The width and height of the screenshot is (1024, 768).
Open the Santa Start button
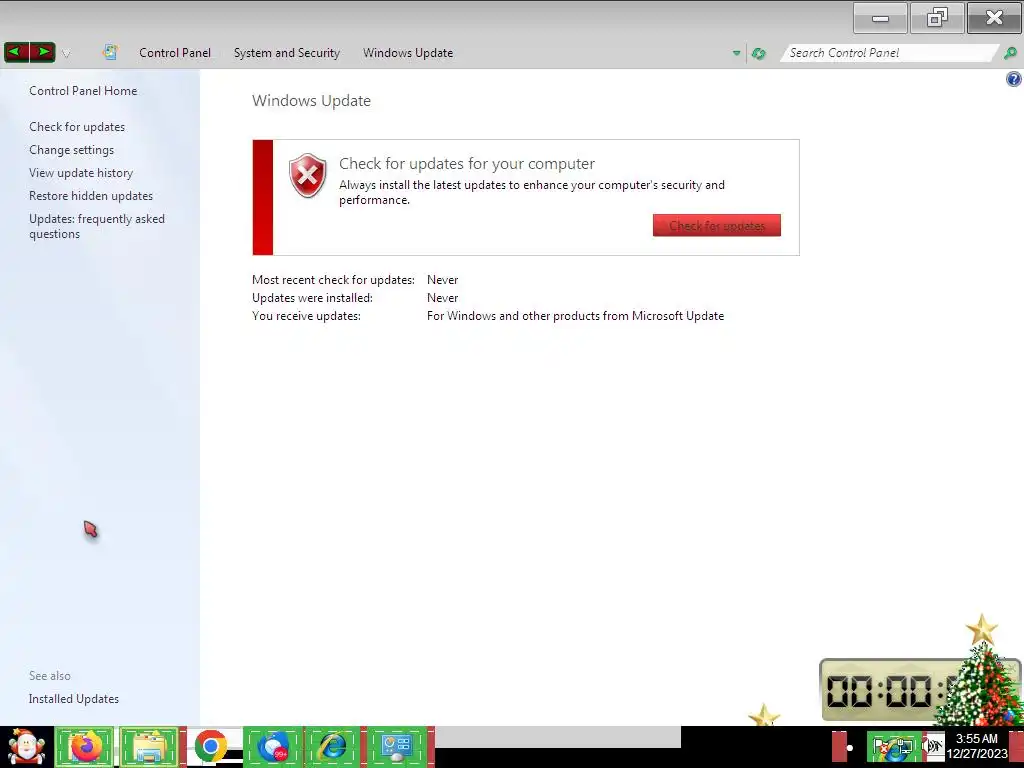coord(26,747)
